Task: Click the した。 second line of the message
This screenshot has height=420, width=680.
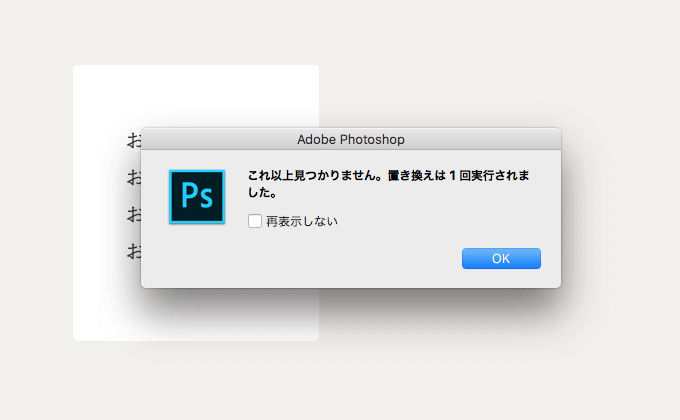Action: (x=262, y=192)
